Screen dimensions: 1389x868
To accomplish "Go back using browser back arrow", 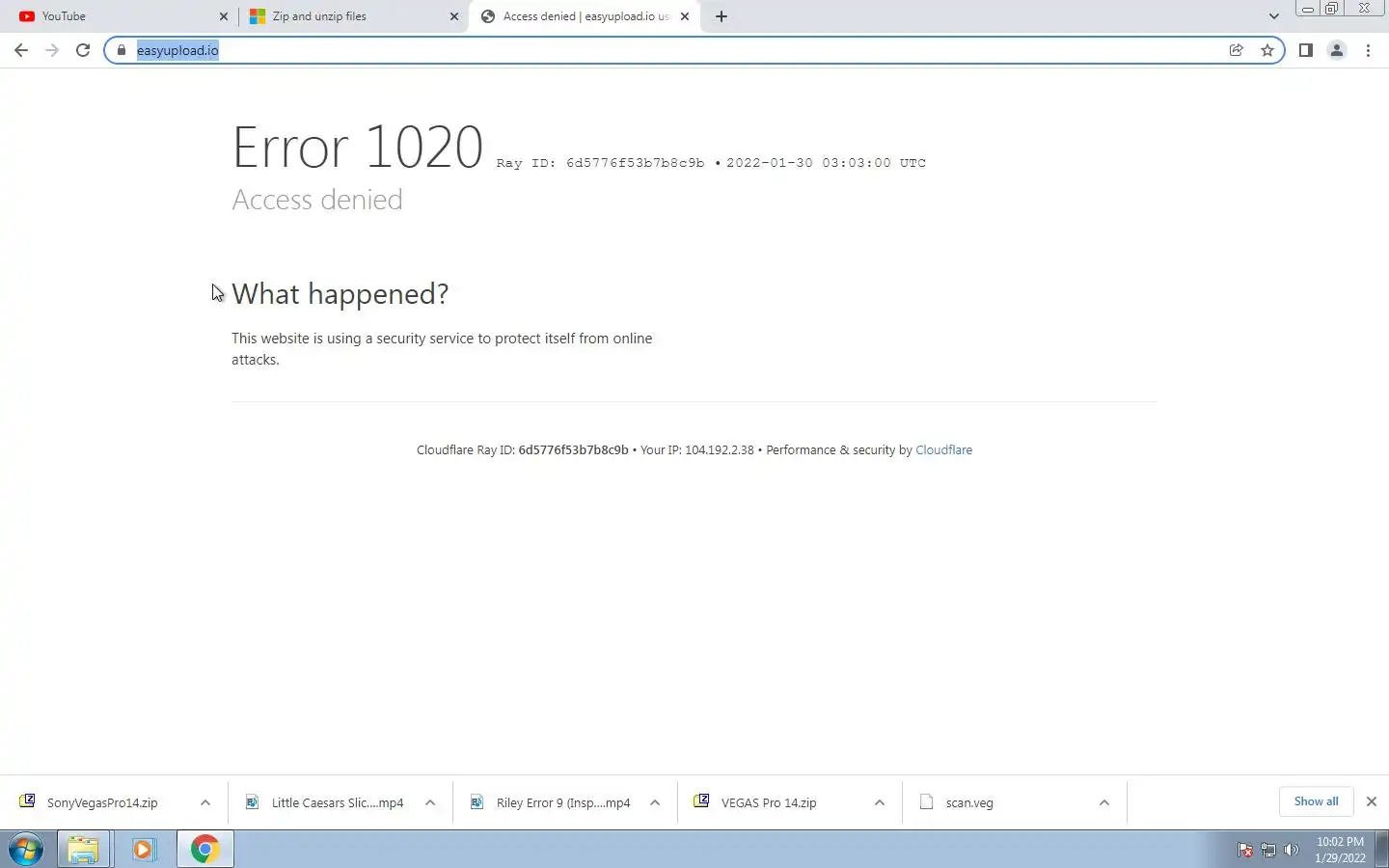I will click(x=21, y=50).
